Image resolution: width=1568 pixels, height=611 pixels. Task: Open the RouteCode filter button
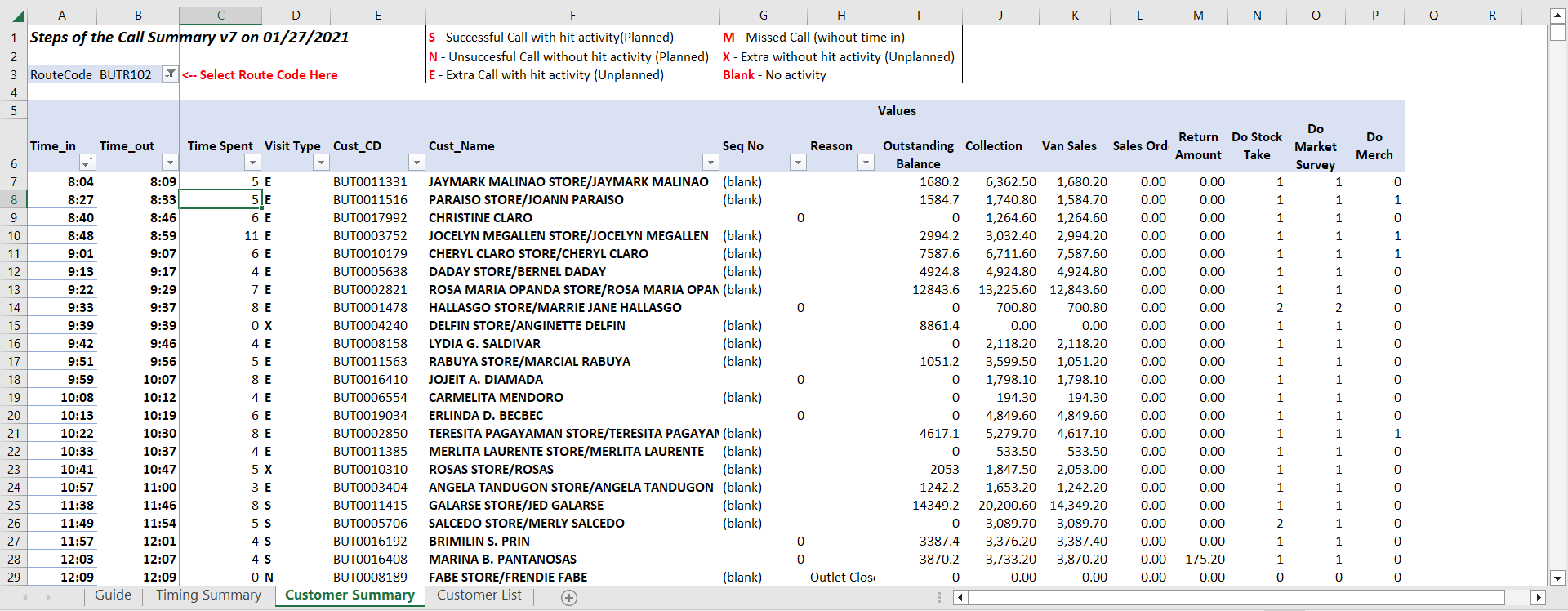pyautogui.click(x=170, y=74)
